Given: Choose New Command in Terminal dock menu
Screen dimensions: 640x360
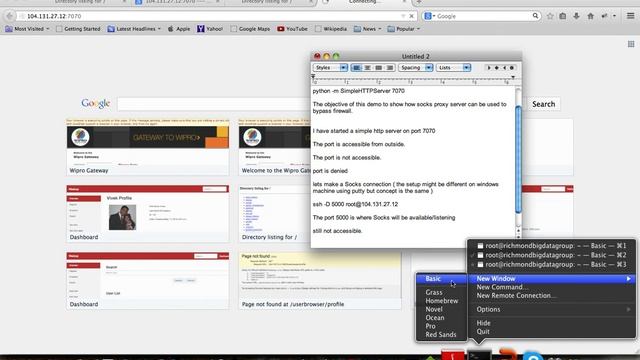Looking at the screenshot, I should (552, 287).
